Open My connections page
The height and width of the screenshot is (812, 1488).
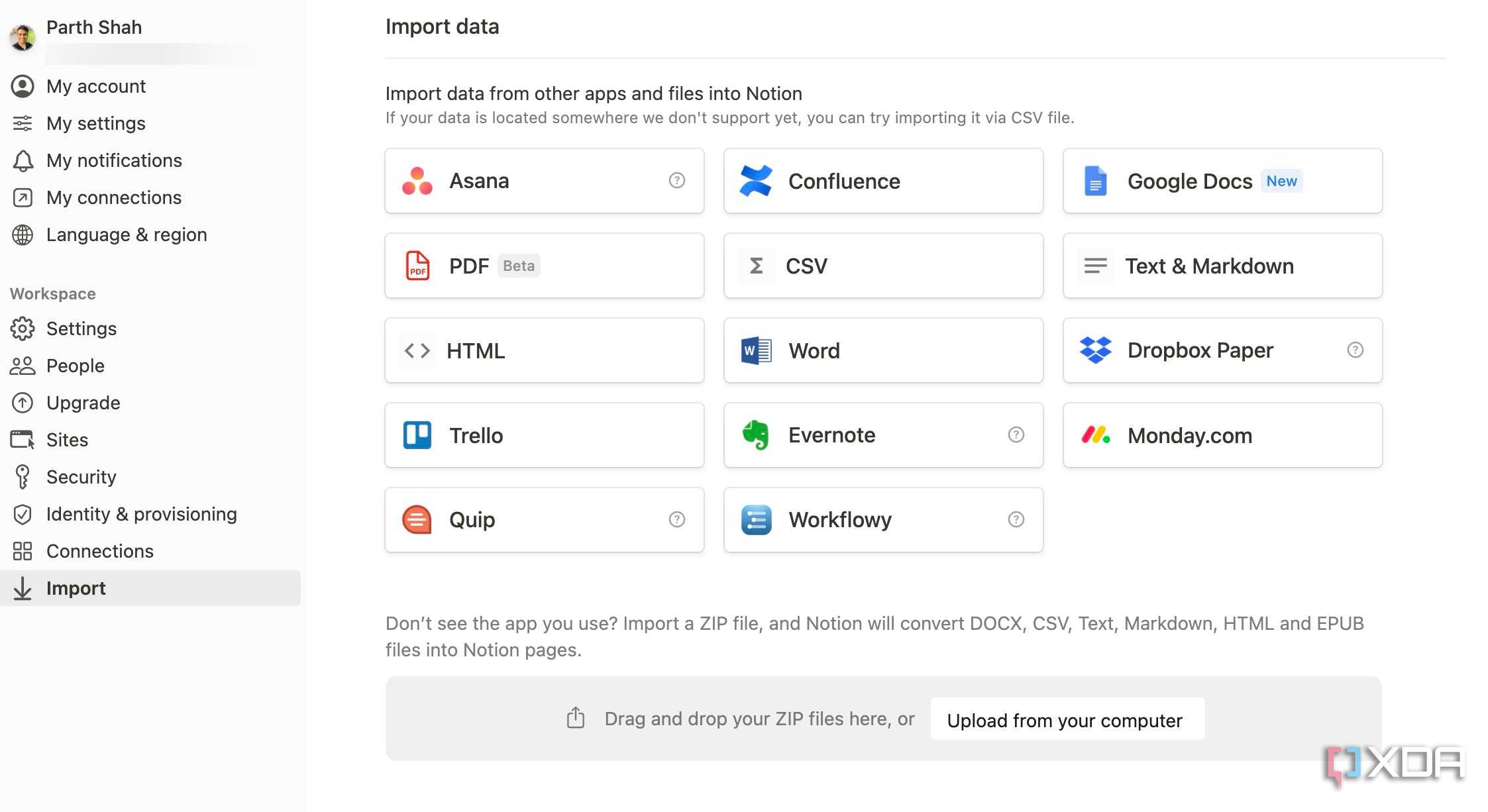point(150,197)
